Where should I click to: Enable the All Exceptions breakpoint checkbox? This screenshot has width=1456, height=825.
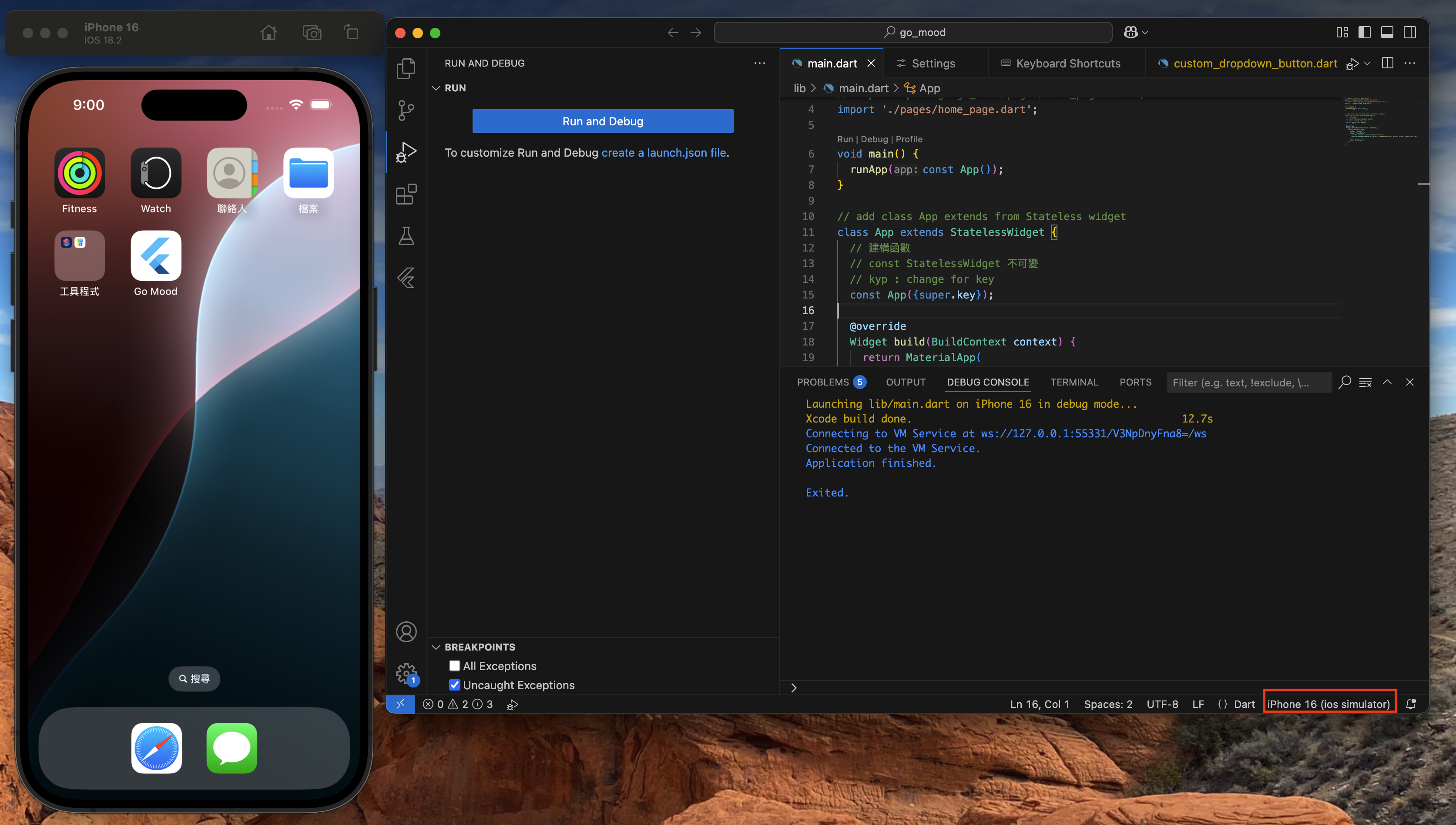pyautogui.click(x=454, y=666)
